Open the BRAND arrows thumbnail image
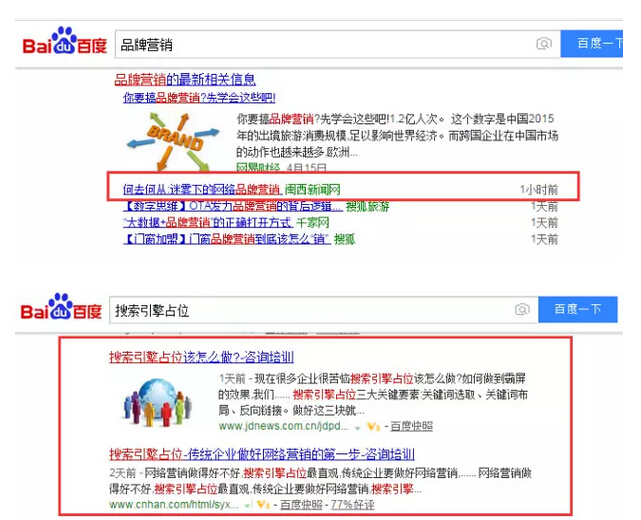 click(173, 141)
